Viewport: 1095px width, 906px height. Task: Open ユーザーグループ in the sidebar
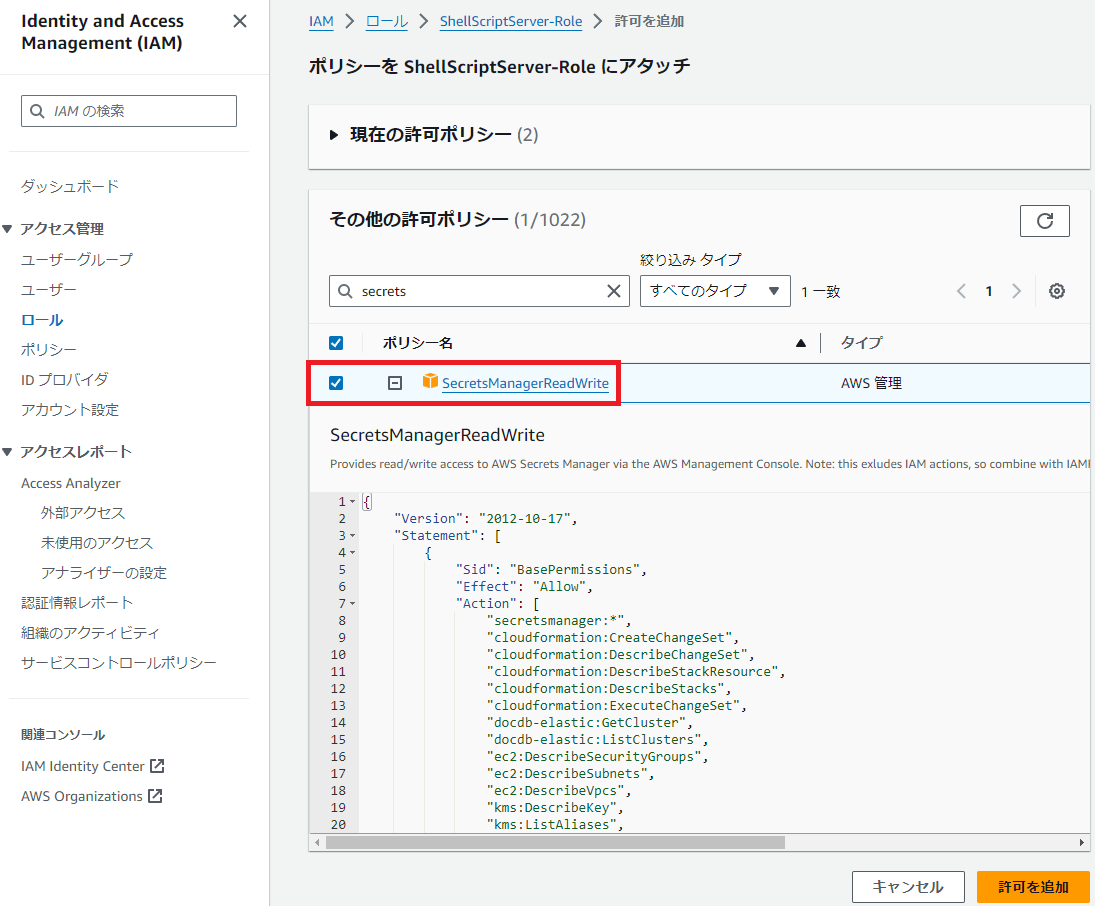coord(77,259)
